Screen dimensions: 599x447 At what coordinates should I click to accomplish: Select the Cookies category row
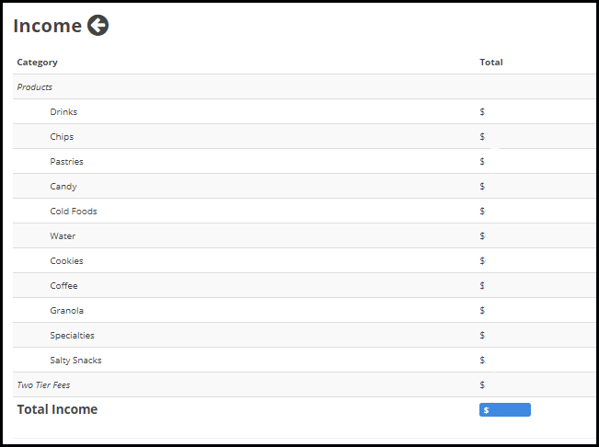pyautogui.click(x=304, y=261)
